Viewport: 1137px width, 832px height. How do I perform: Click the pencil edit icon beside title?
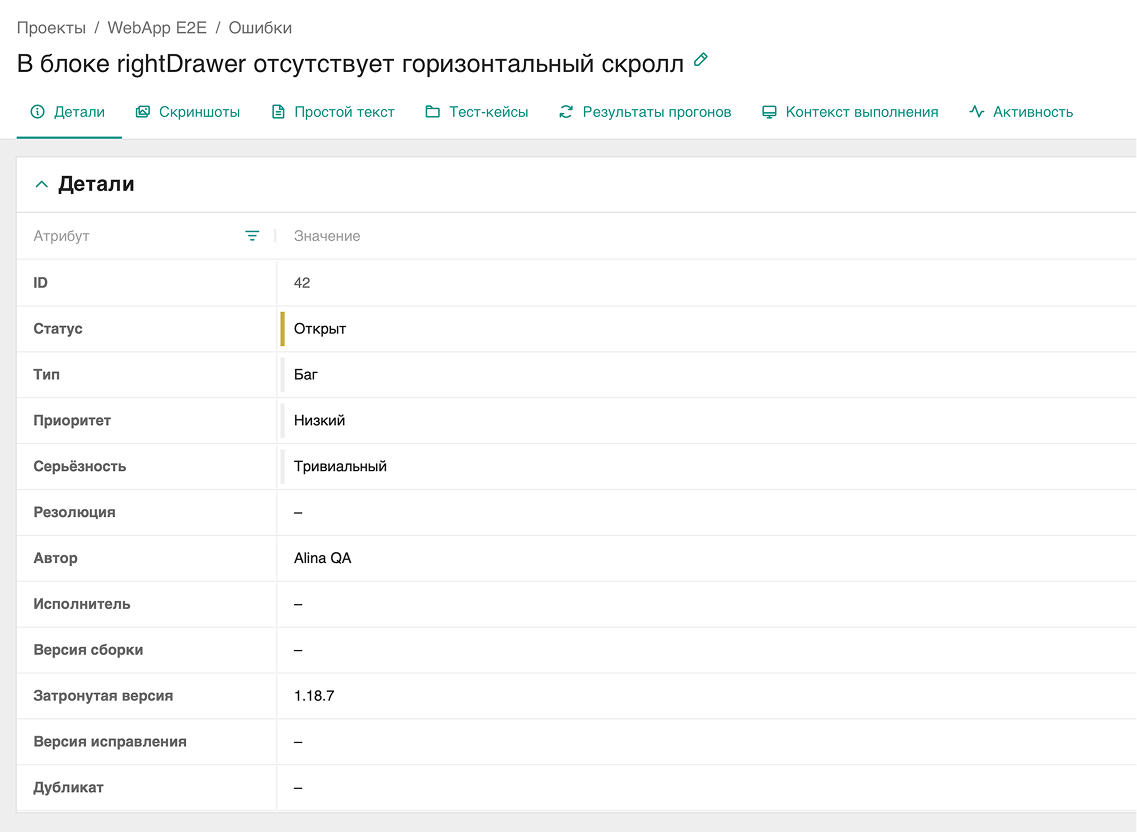(700, 60)
